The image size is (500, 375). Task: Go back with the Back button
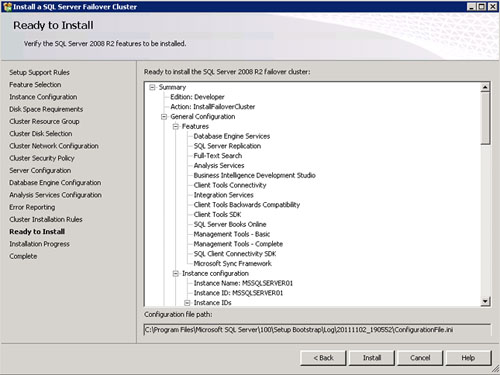(x=323, y=358)
